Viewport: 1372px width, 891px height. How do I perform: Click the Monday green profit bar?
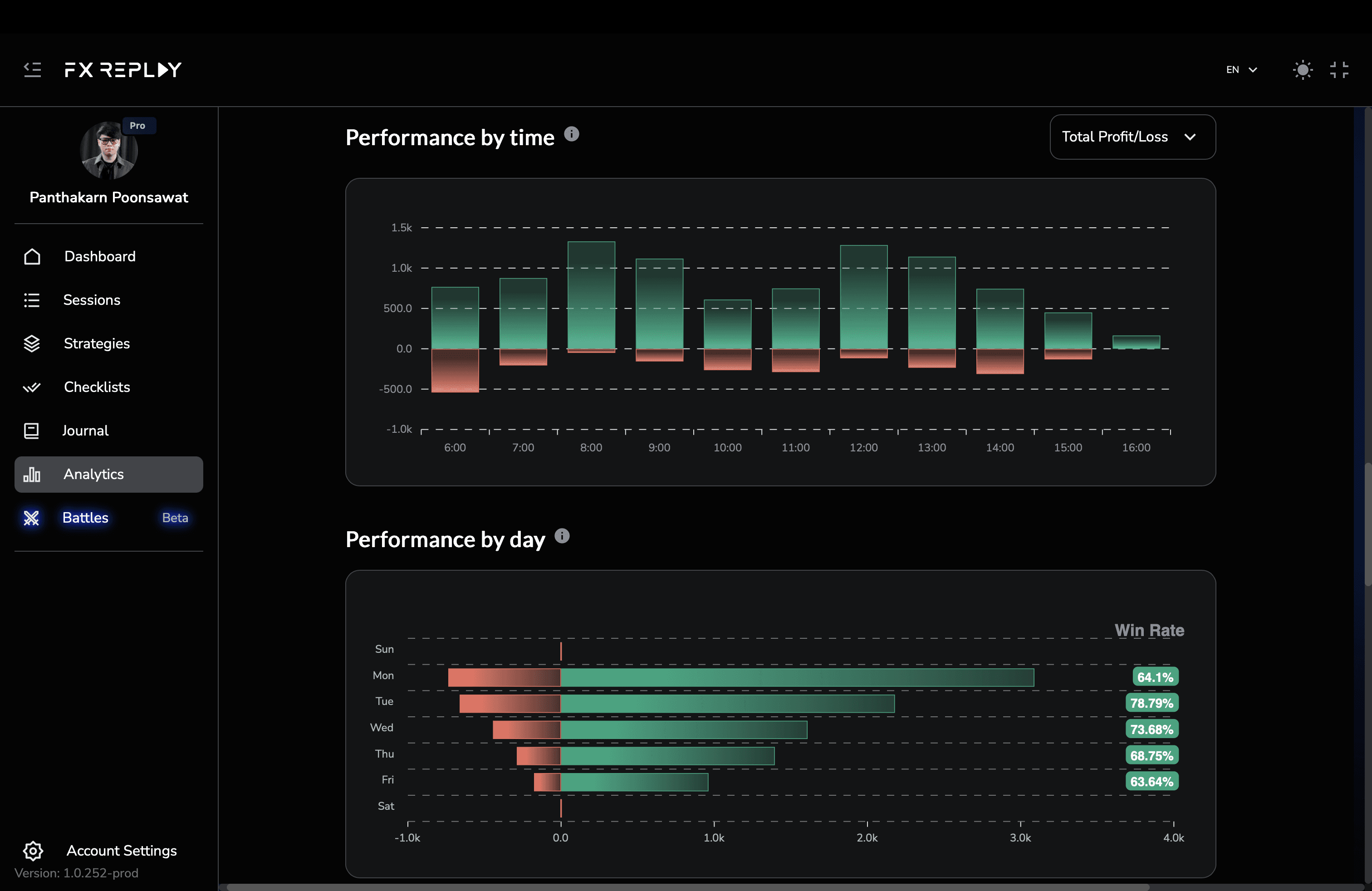[797, 677]
